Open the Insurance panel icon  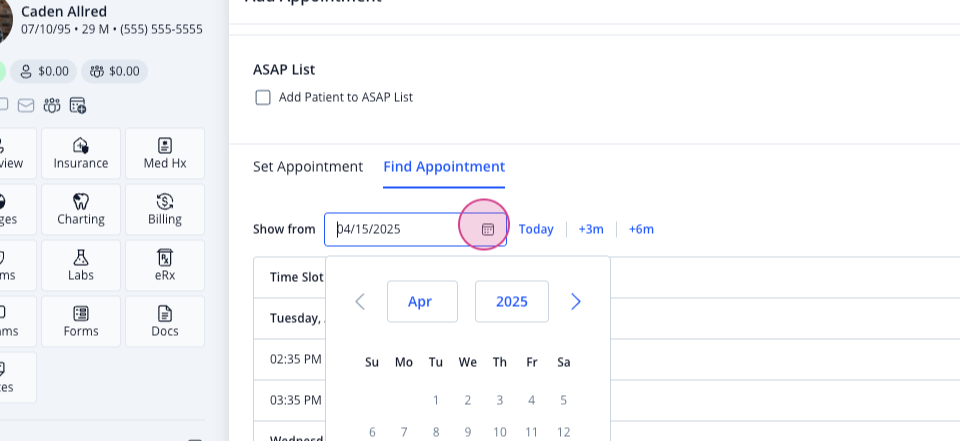[x=81, y=145]
